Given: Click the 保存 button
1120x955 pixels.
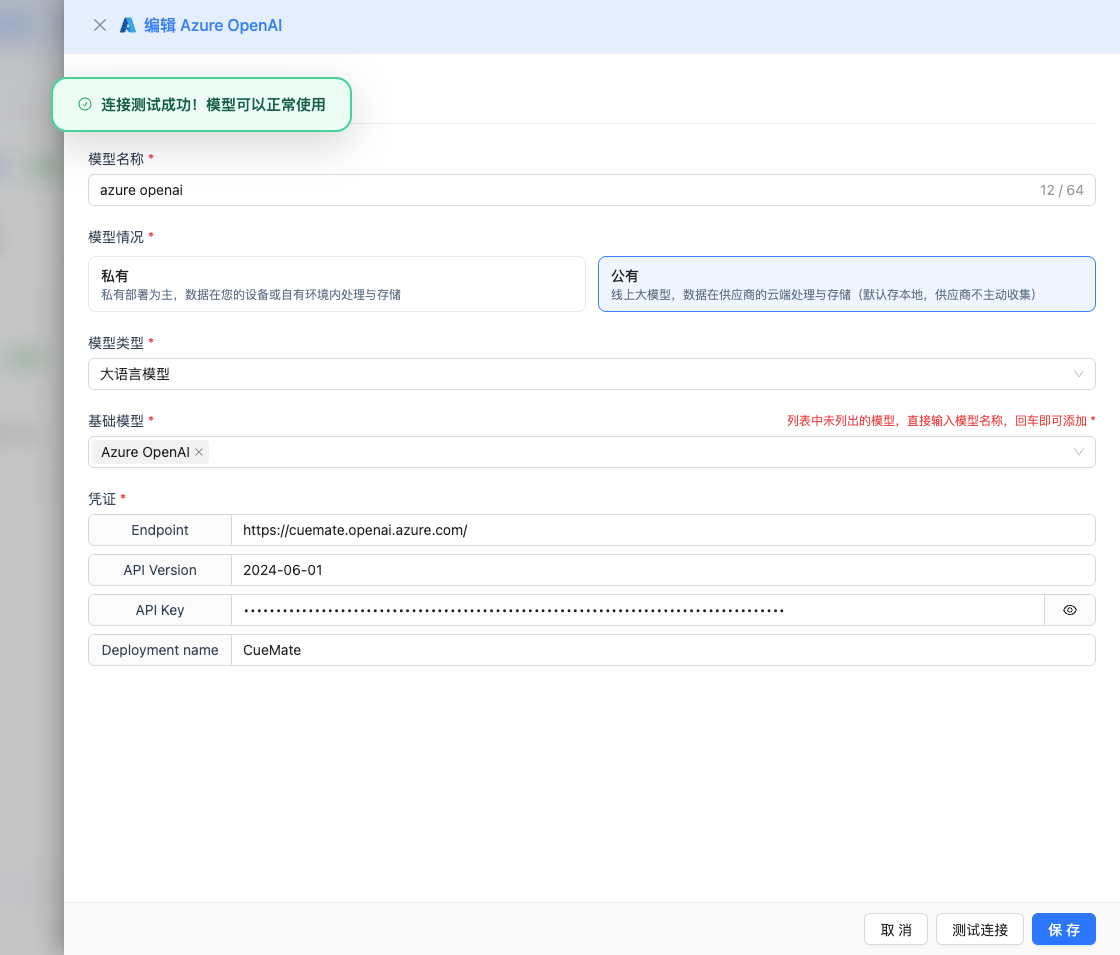Looking at the screenshot, I should point(1063,930).
